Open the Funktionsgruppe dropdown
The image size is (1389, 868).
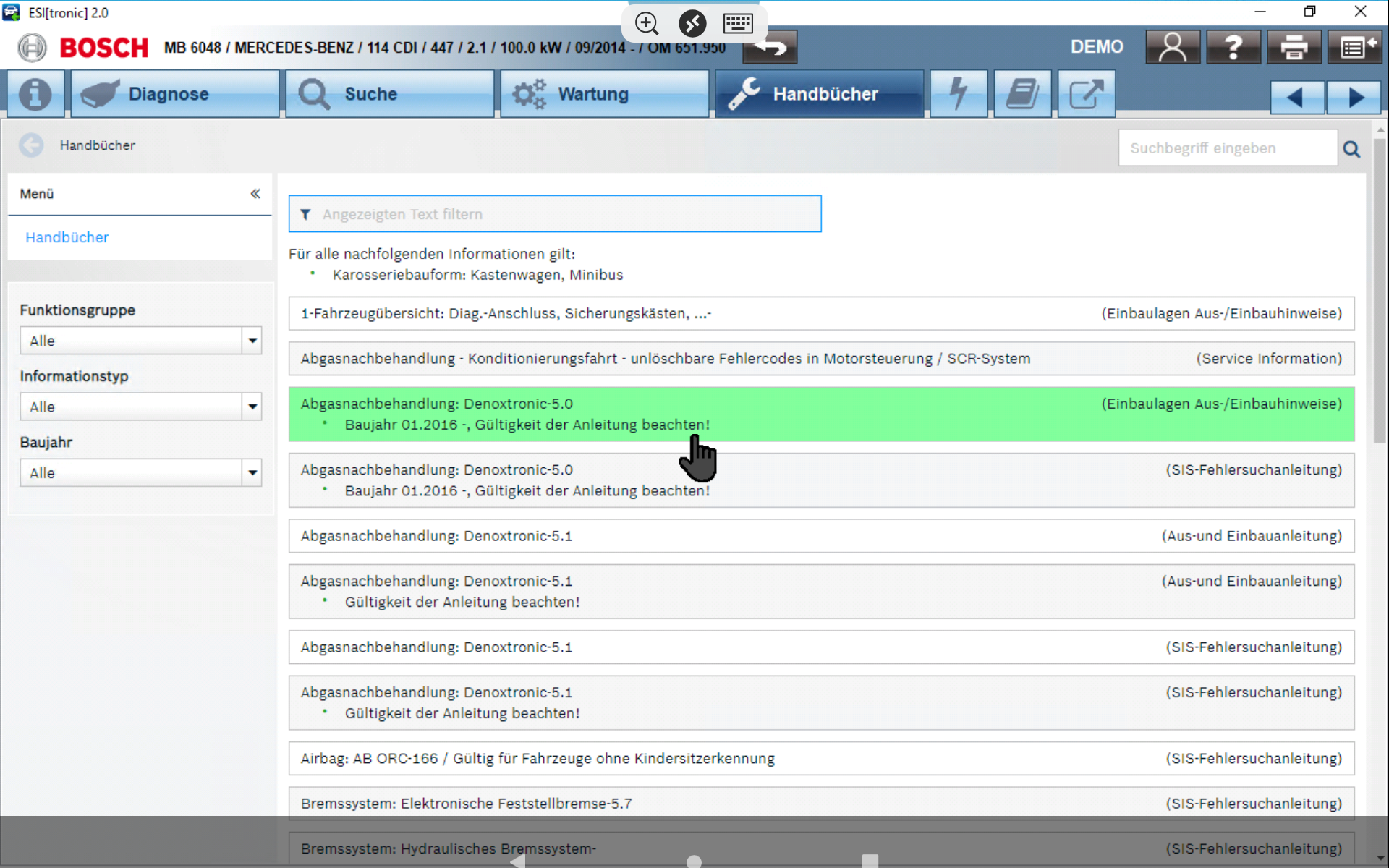[140, 341]
